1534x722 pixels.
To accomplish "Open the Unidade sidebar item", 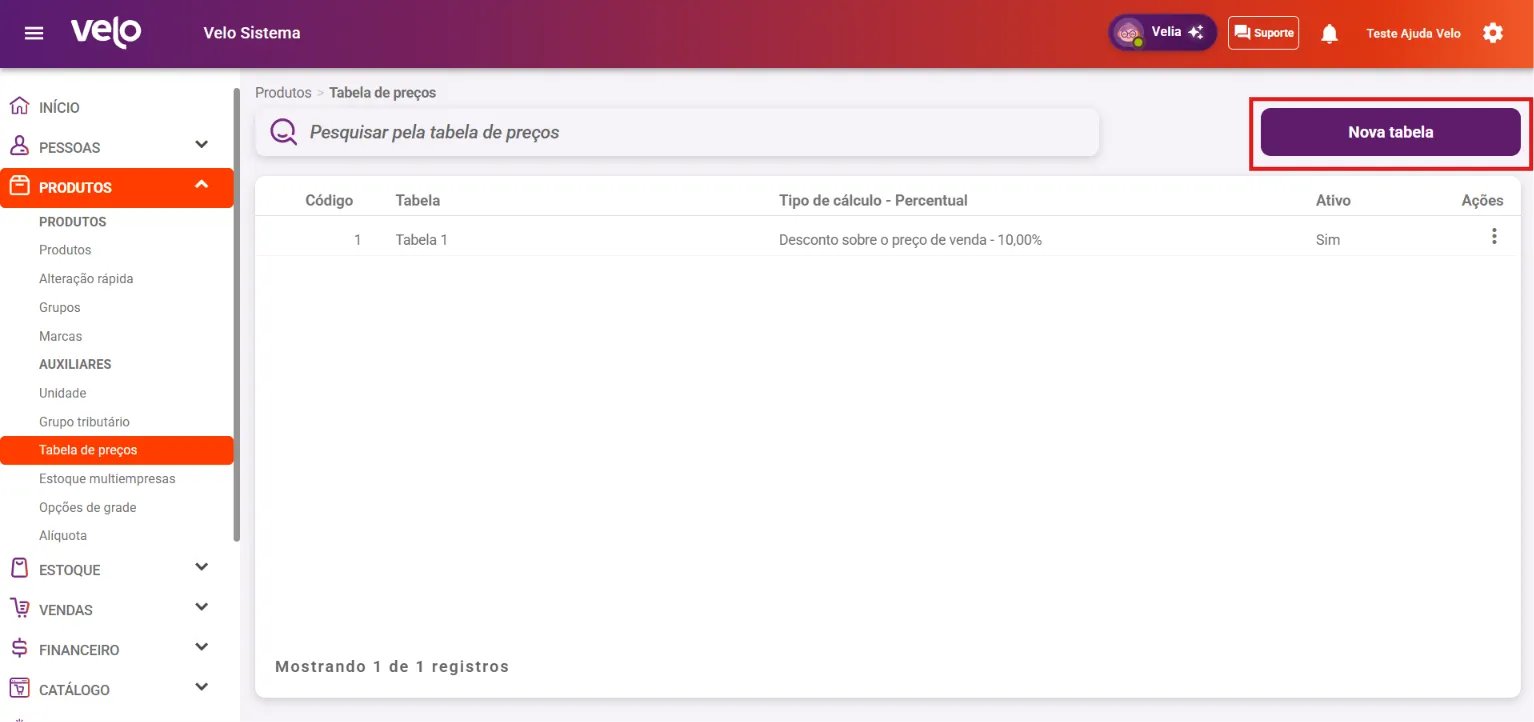I will coord(63,394).
